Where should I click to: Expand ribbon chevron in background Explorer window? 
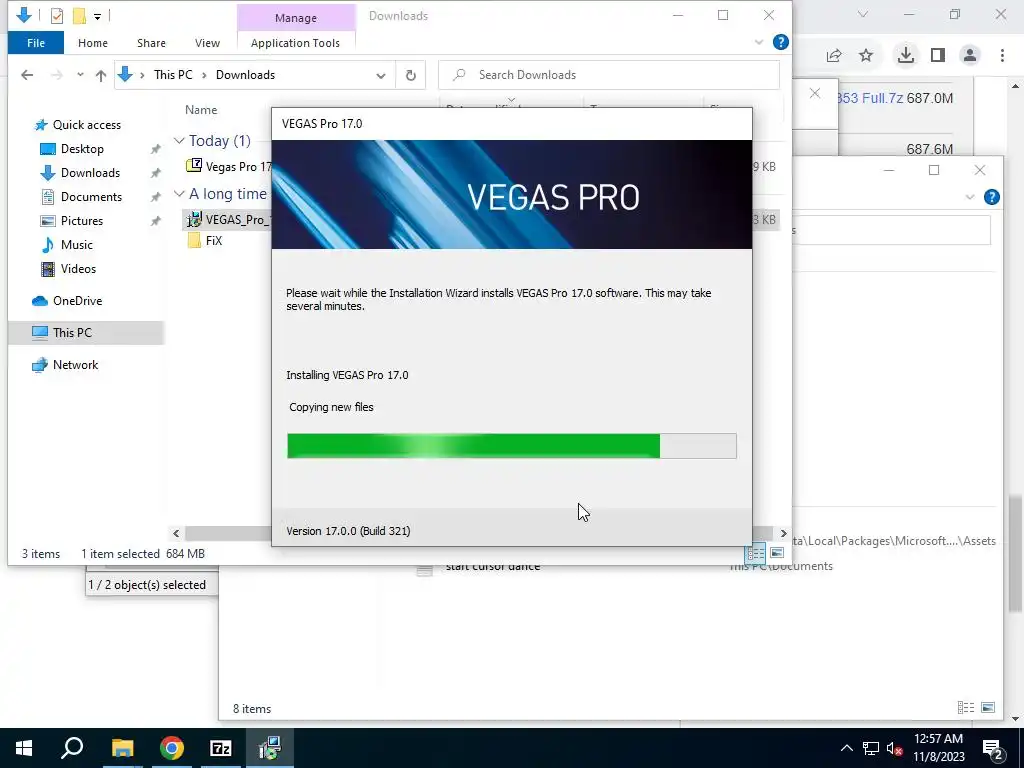[x=970, y=197]
